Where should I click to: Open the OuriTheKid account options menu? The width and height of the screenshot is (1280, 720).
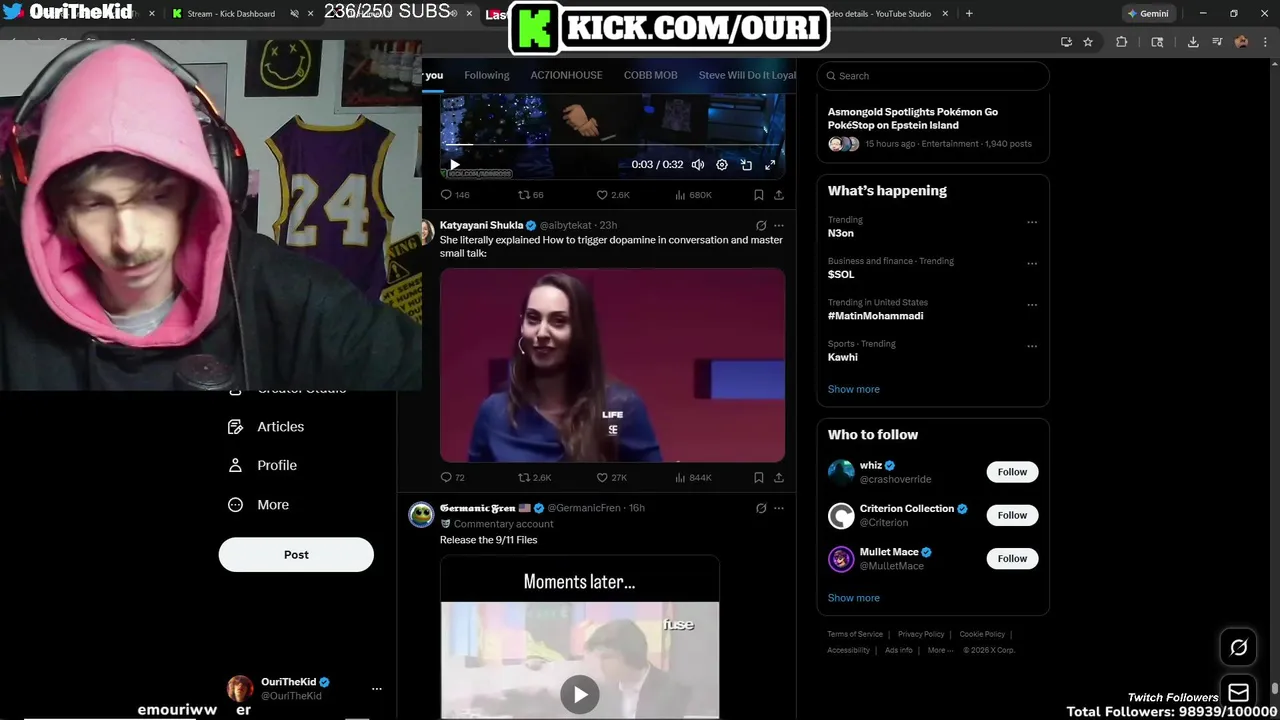coord(377,689)
